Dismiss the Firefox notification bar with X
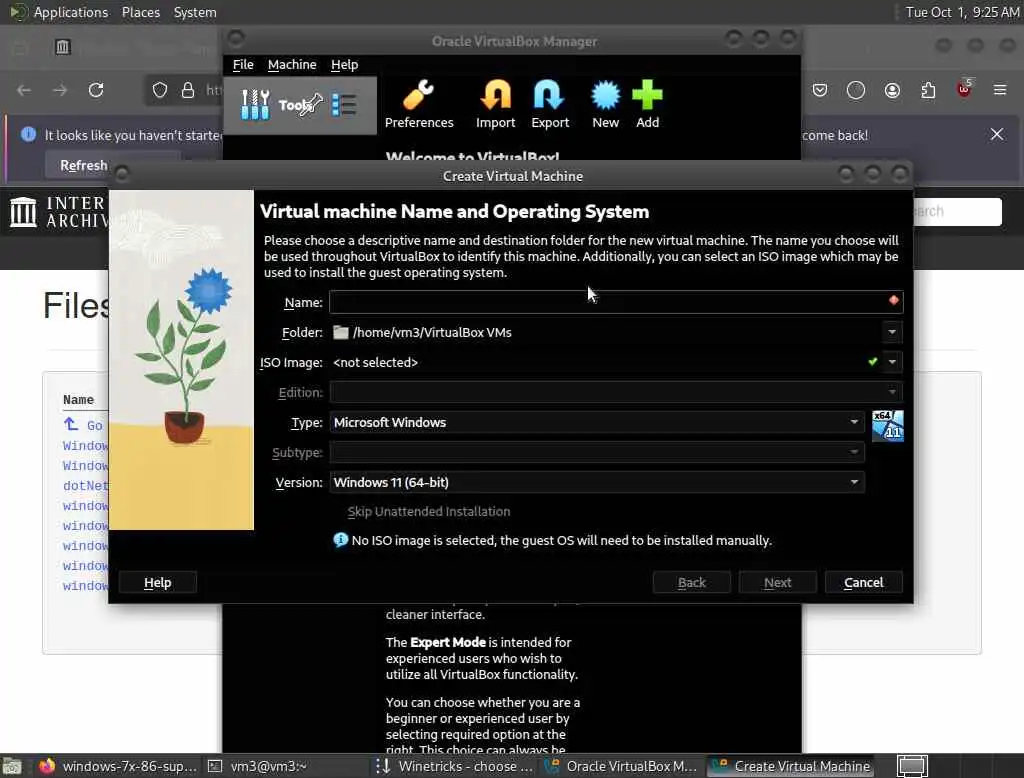1024x778 pixels. tap(997, 134)
